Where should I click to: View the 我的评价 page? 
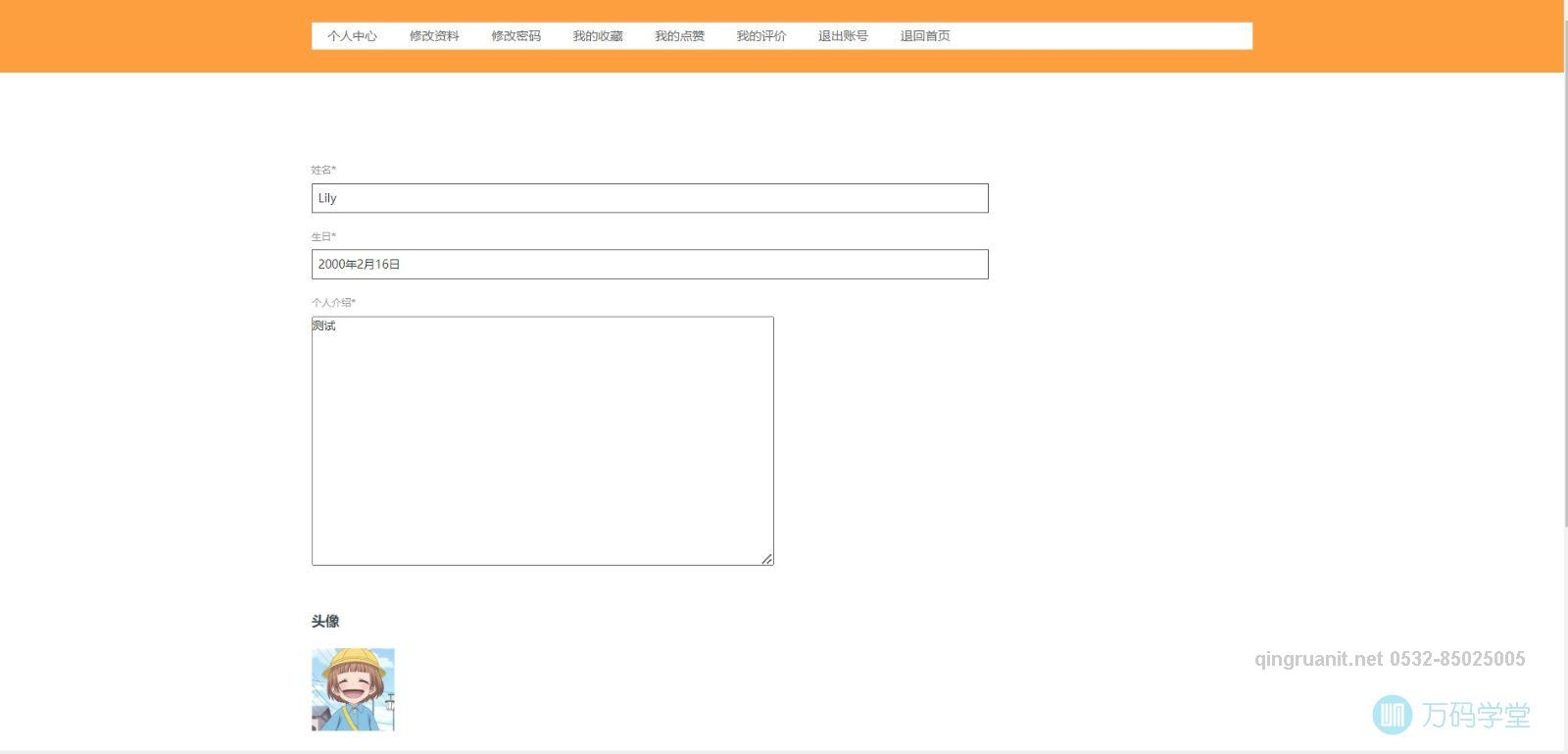tap(761, 36)
